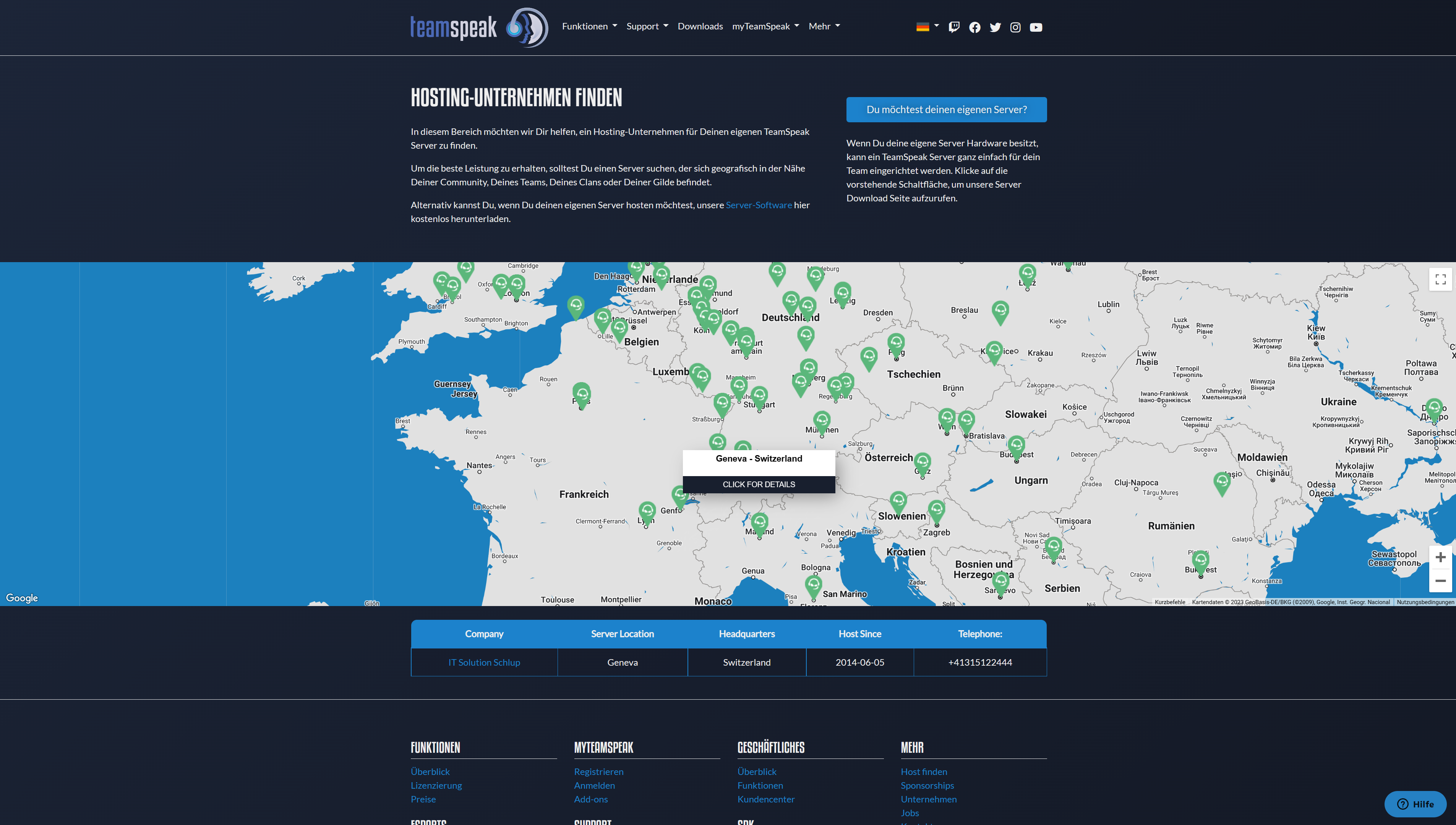Open TeamSpeak's Twitch channel icon
Image resolution: width=1456 pixels, height=825 pixels.
[954, 27]
